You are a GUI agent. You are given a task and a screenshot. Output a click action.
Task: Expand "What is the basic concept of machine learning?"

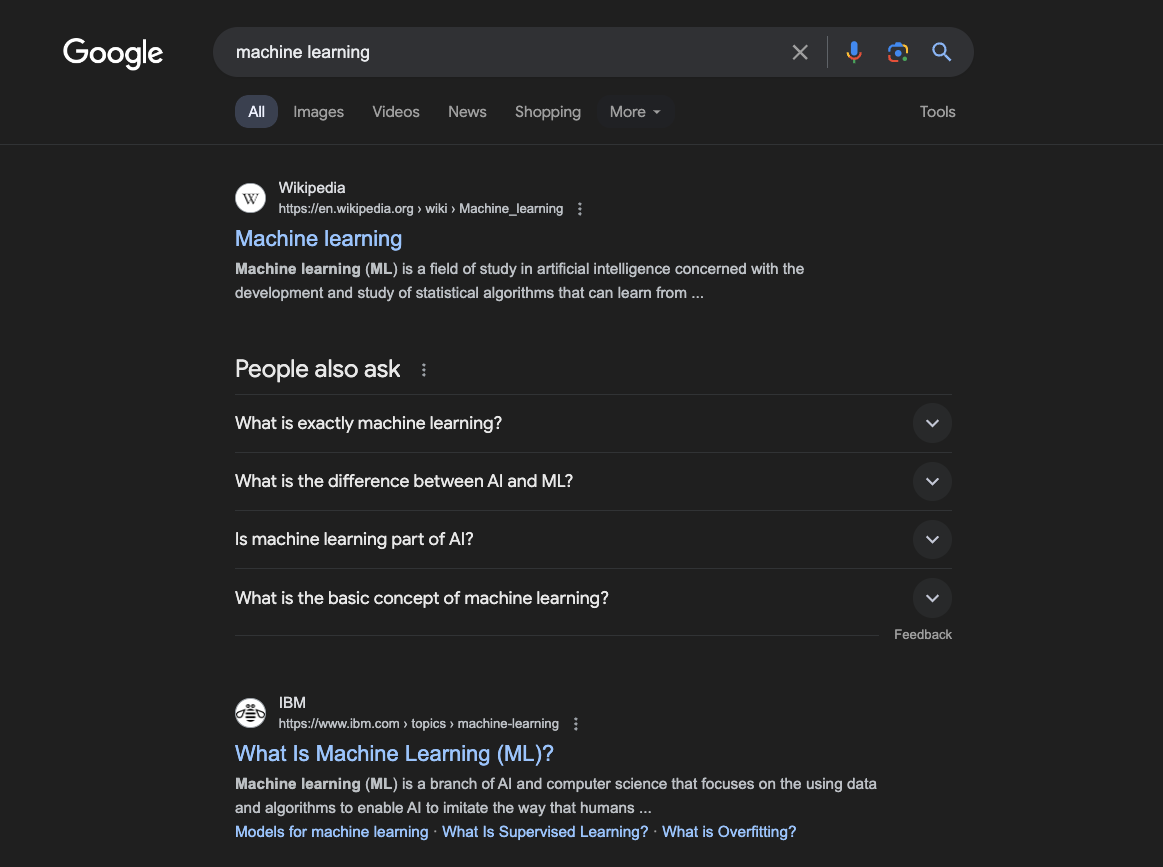point(593,598)
